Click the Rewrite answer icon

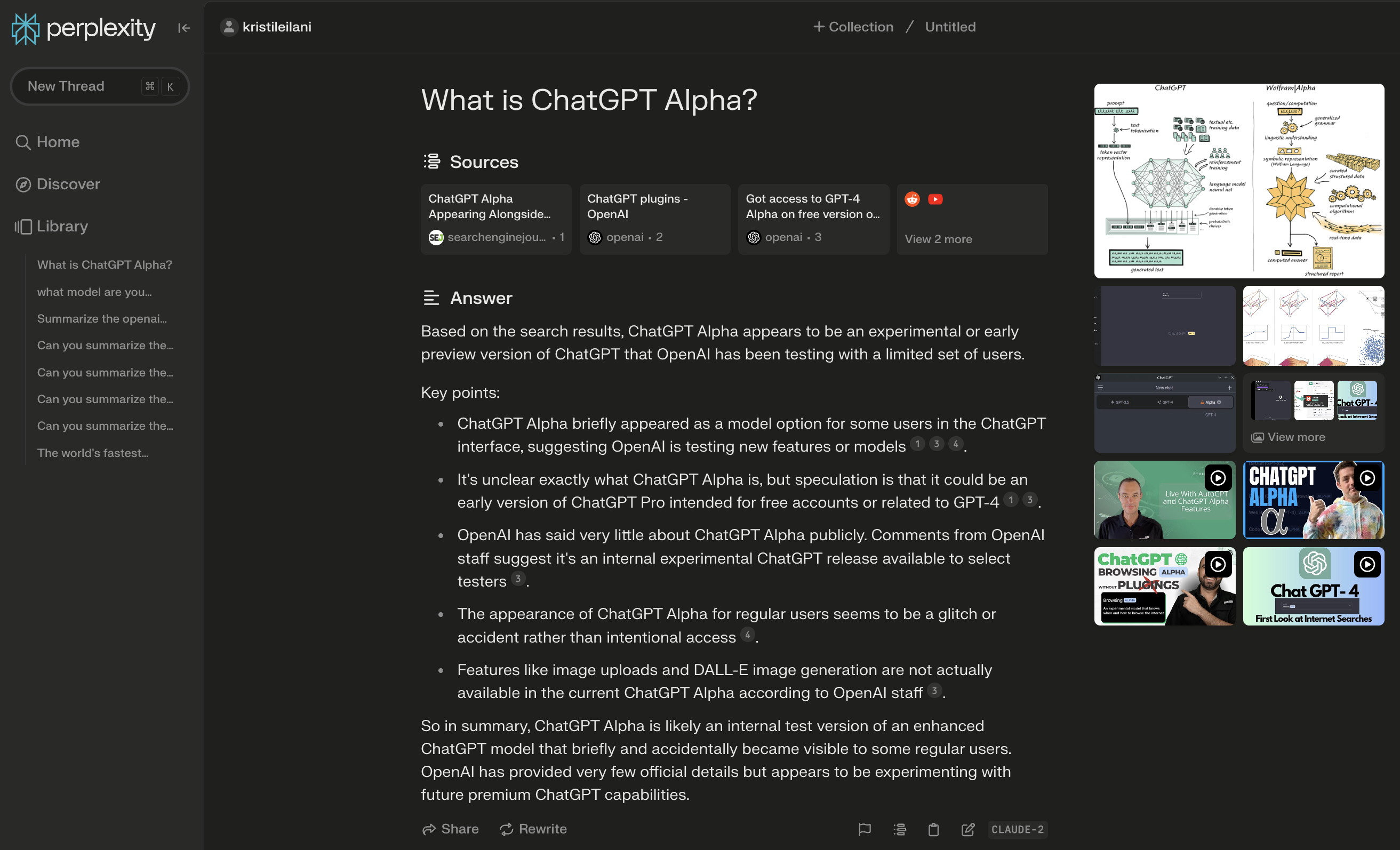tap(505, 828)
